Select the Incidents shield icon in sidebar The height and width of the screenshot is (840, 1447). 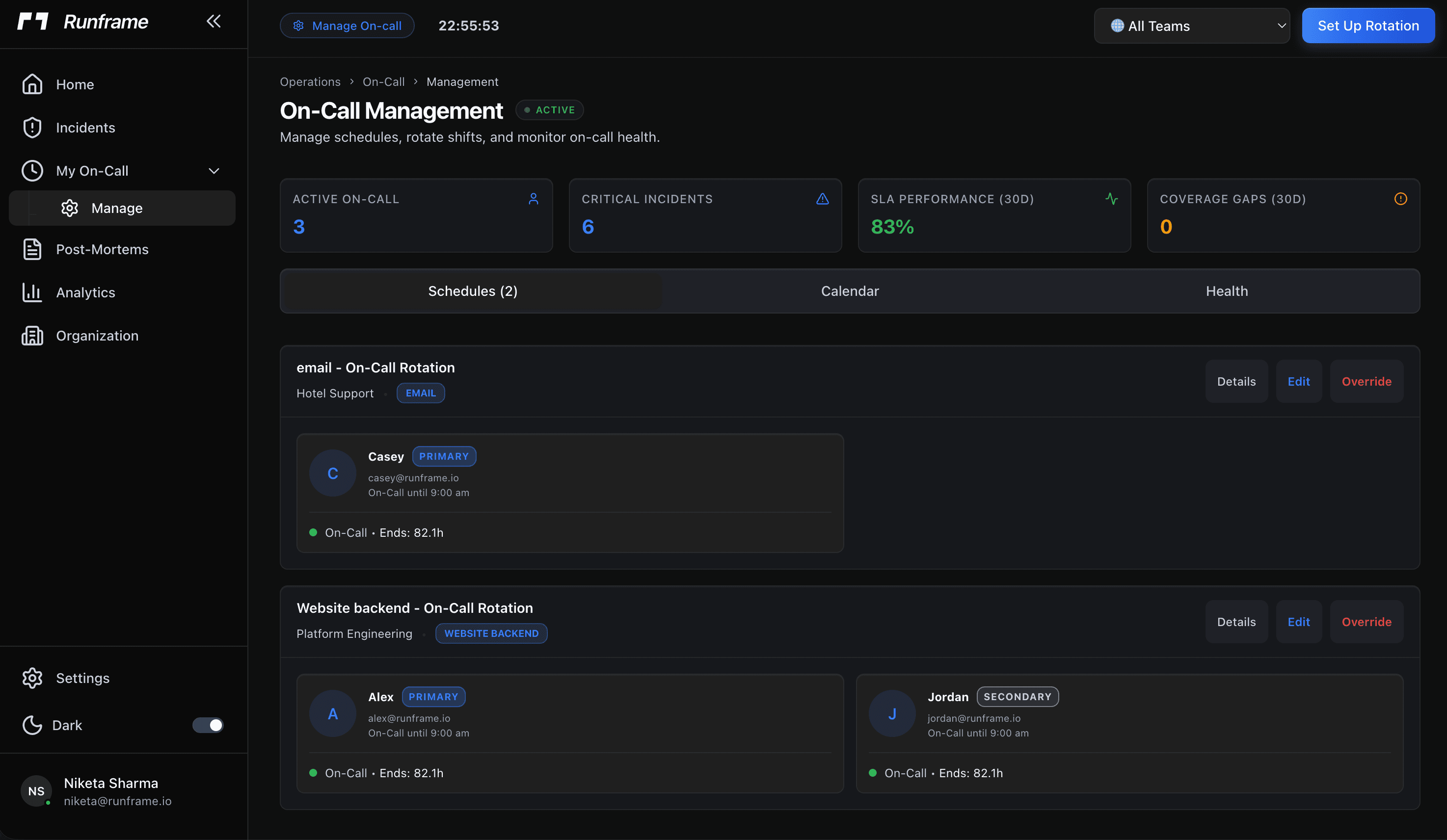(32, 128)
